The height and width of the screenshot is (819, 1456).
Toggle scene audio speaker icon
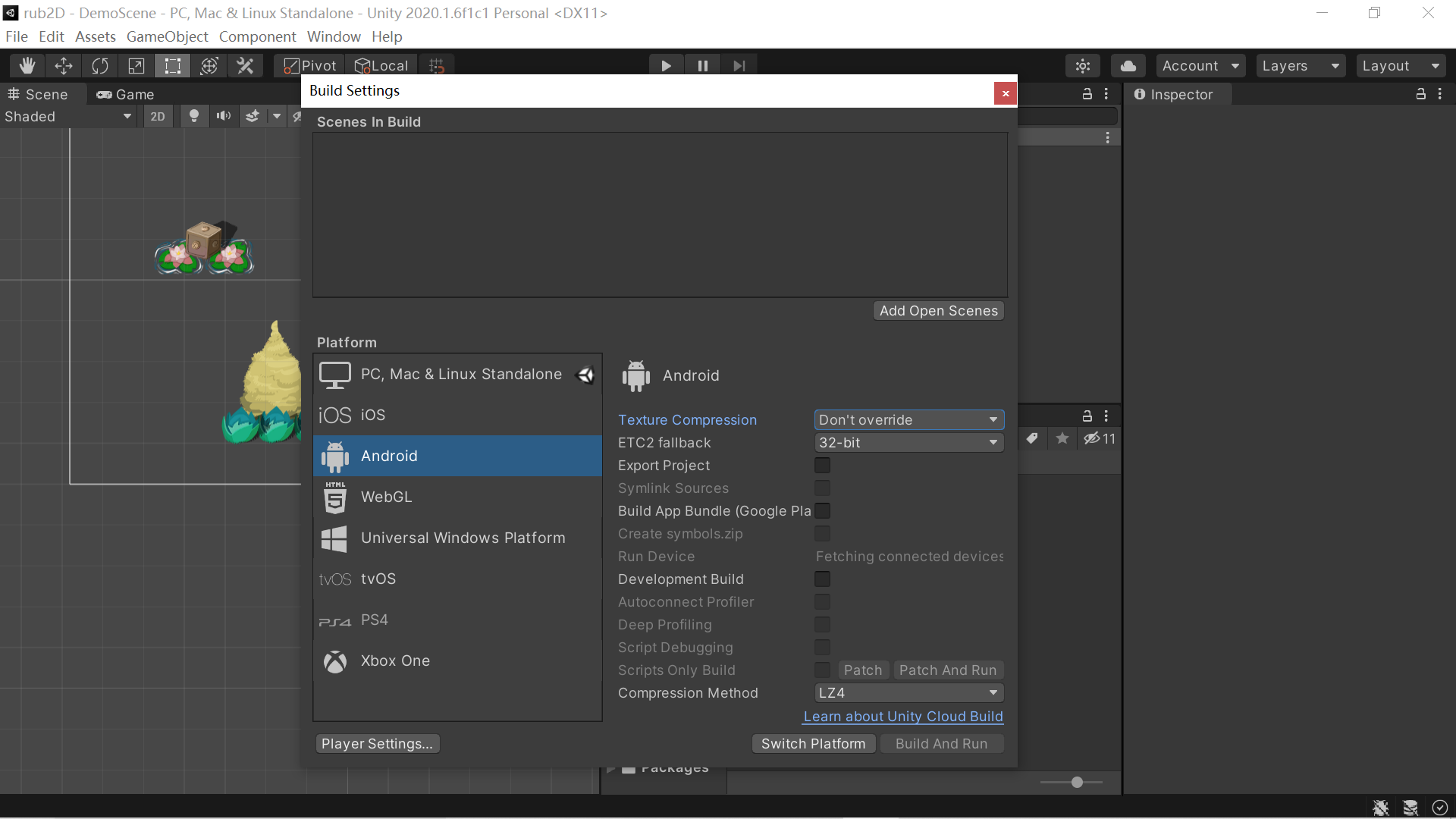(224, 116)
